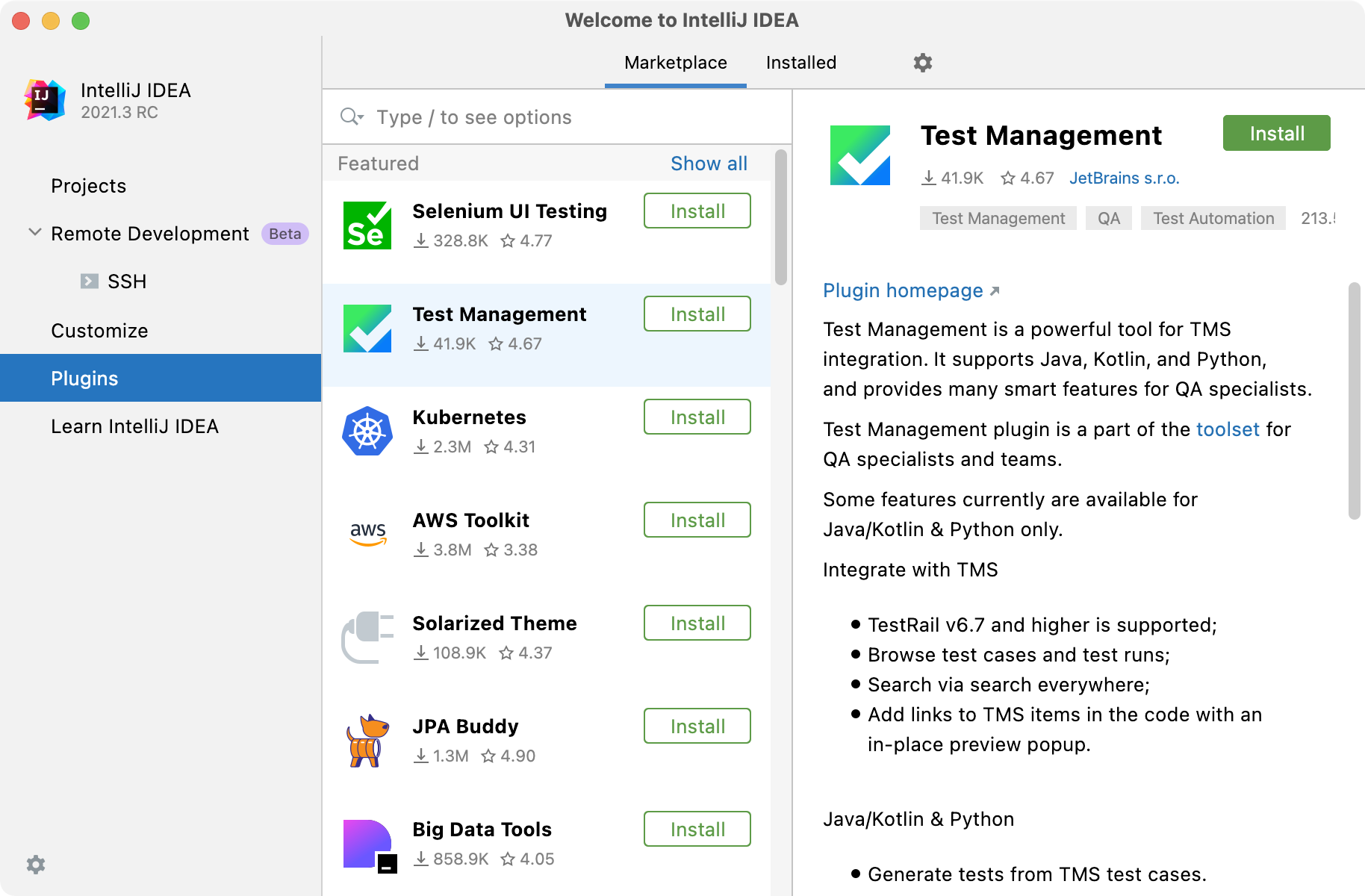
Task: Click the Selenium UI Testing plugin icon
Action: tap(367, 225)
